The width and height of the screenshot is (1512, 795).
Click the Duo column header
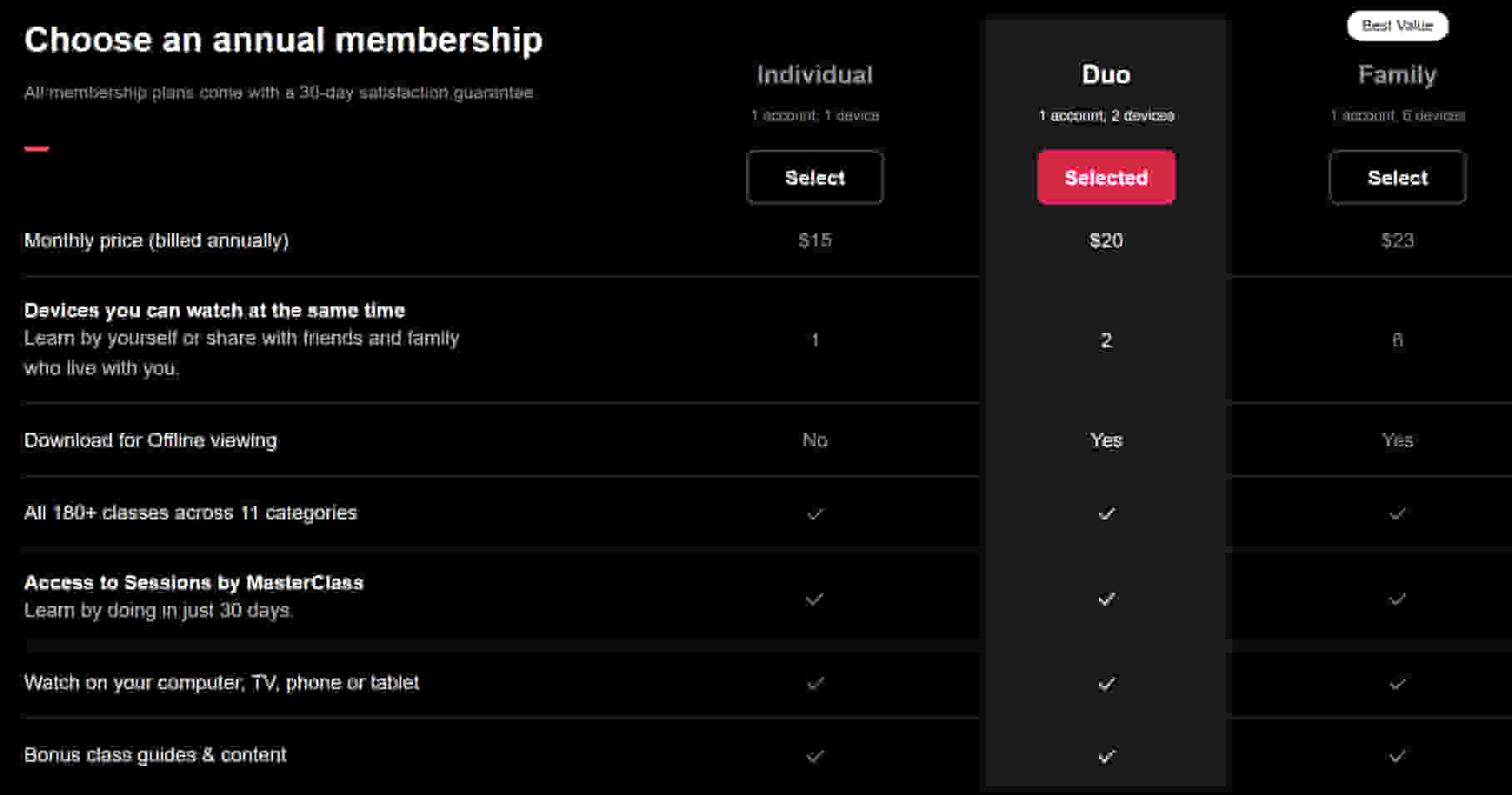1106,74
